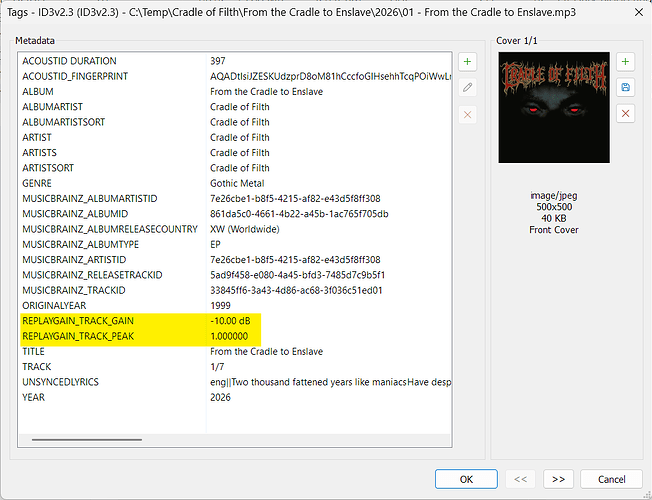Click the 1/7 track number value
652x500 pixels.
(x=217, y=367)
